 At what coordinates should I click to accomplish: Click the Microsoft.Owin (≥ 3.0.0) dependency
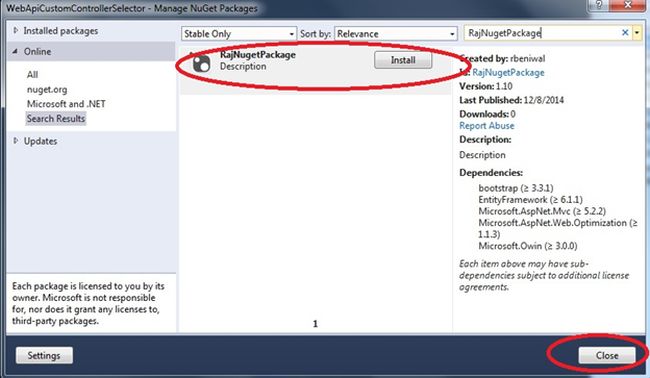528,246
